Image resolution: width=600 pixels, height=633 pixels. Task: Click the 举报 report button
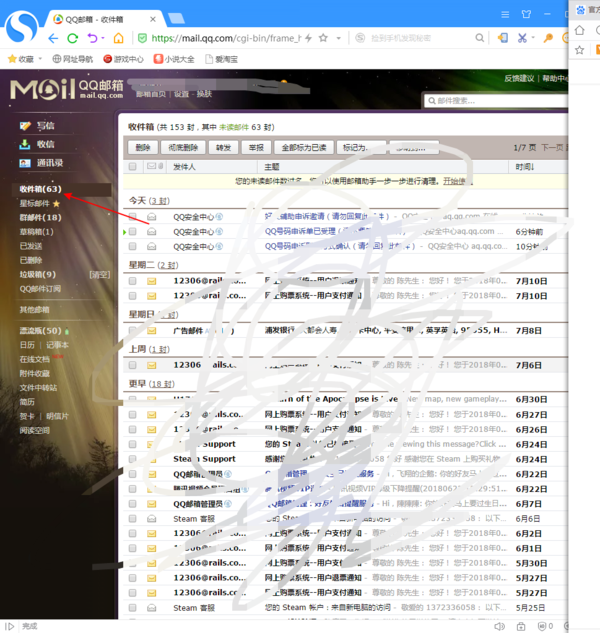256,147
